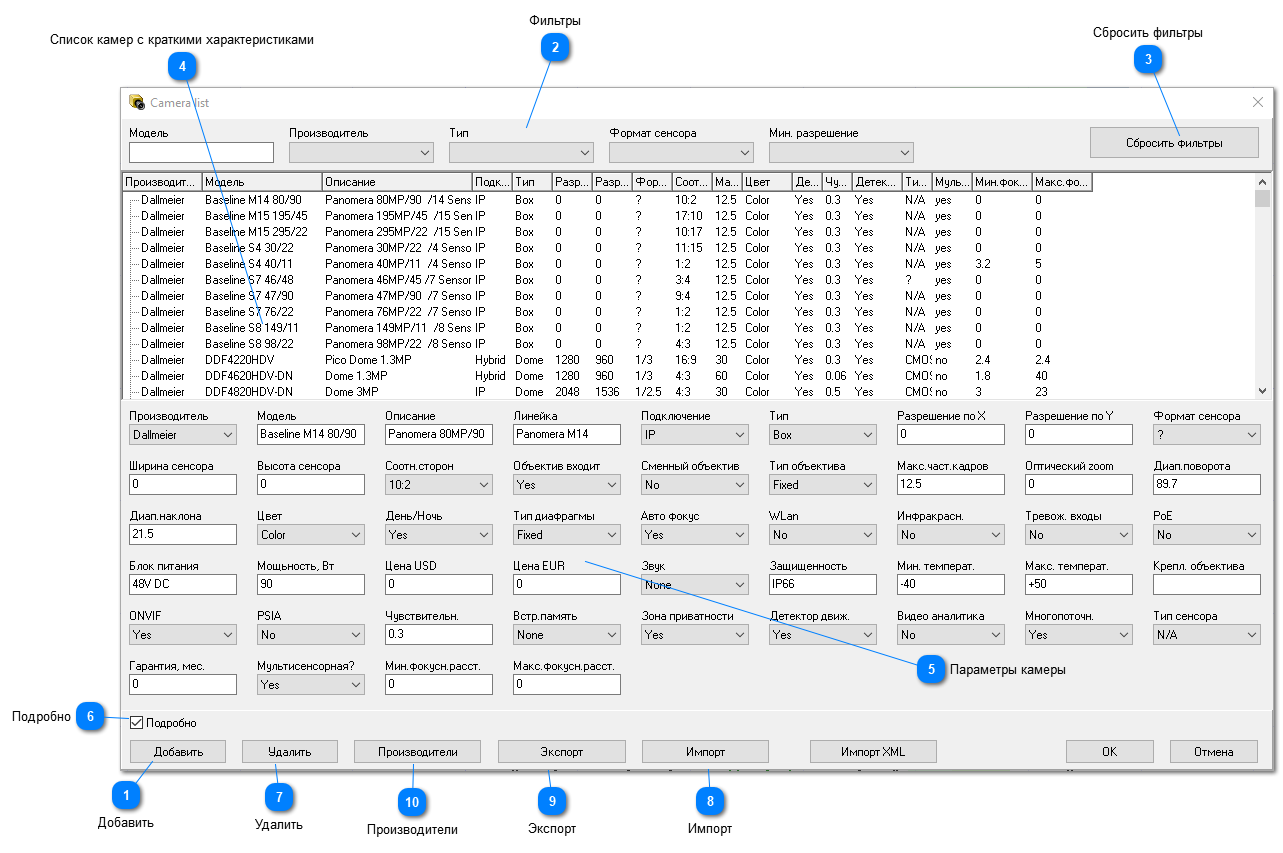Sort by the Тип column header
The image size is (1283, 853).
click(532, 183)
